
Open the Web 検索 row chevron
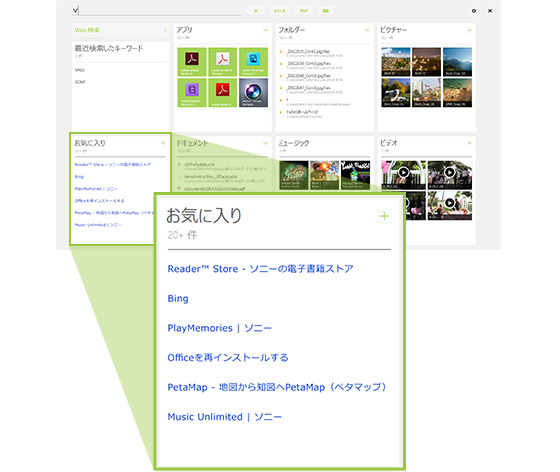pos(165,30)
